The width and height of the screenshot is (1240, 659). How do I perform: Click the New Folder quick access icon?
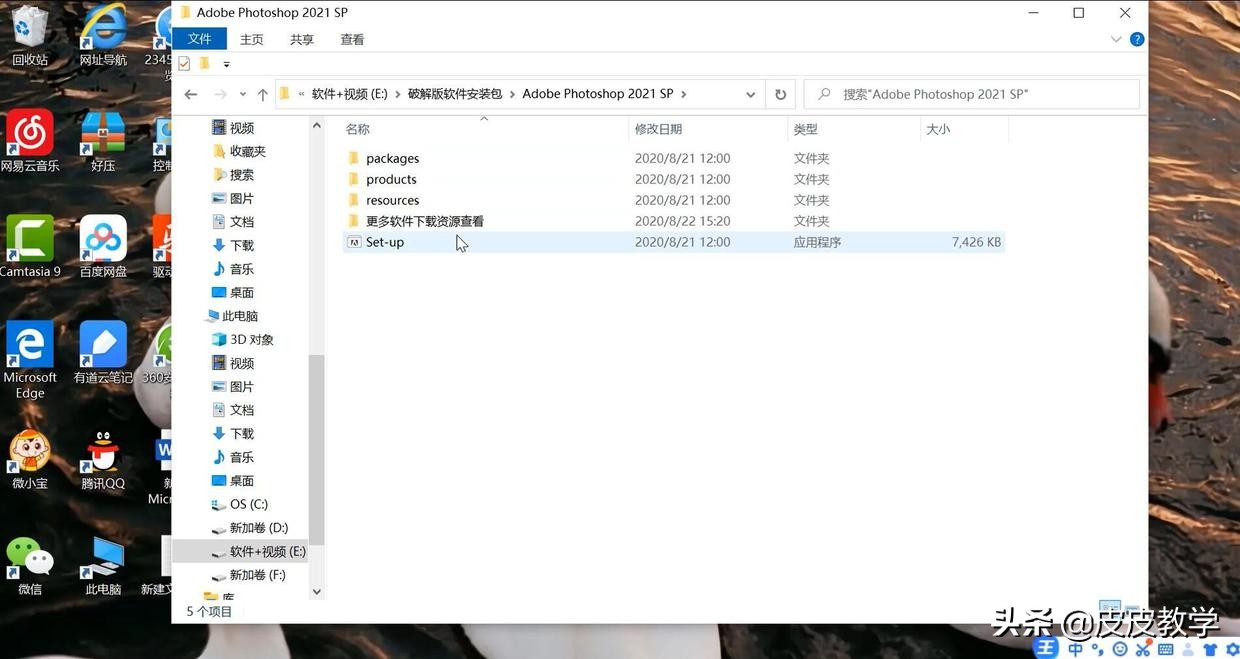point(205,63)
